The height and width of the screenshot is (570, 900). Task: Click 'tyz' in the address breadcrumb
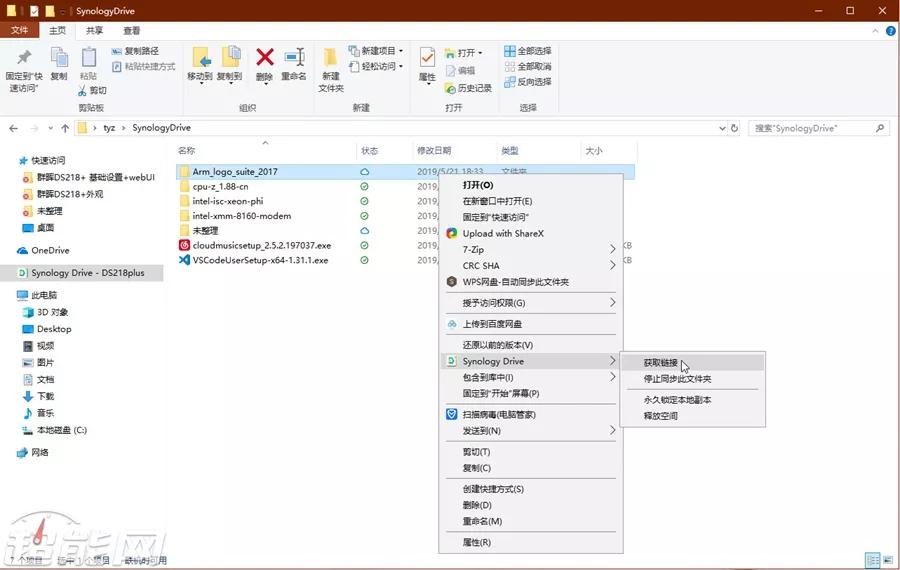(x=109, y=128)
